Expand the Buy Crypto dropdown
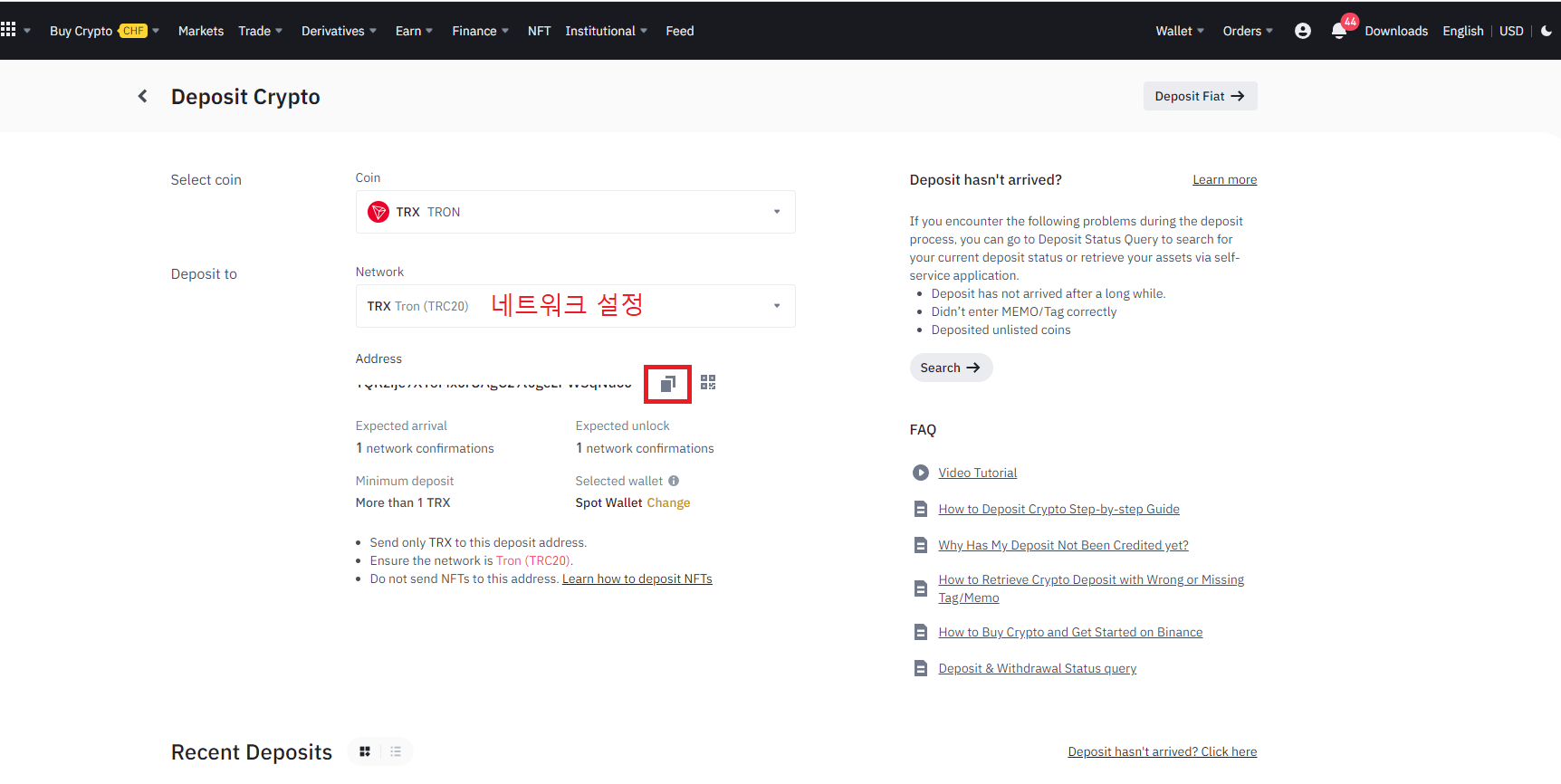 click(104, 31)
